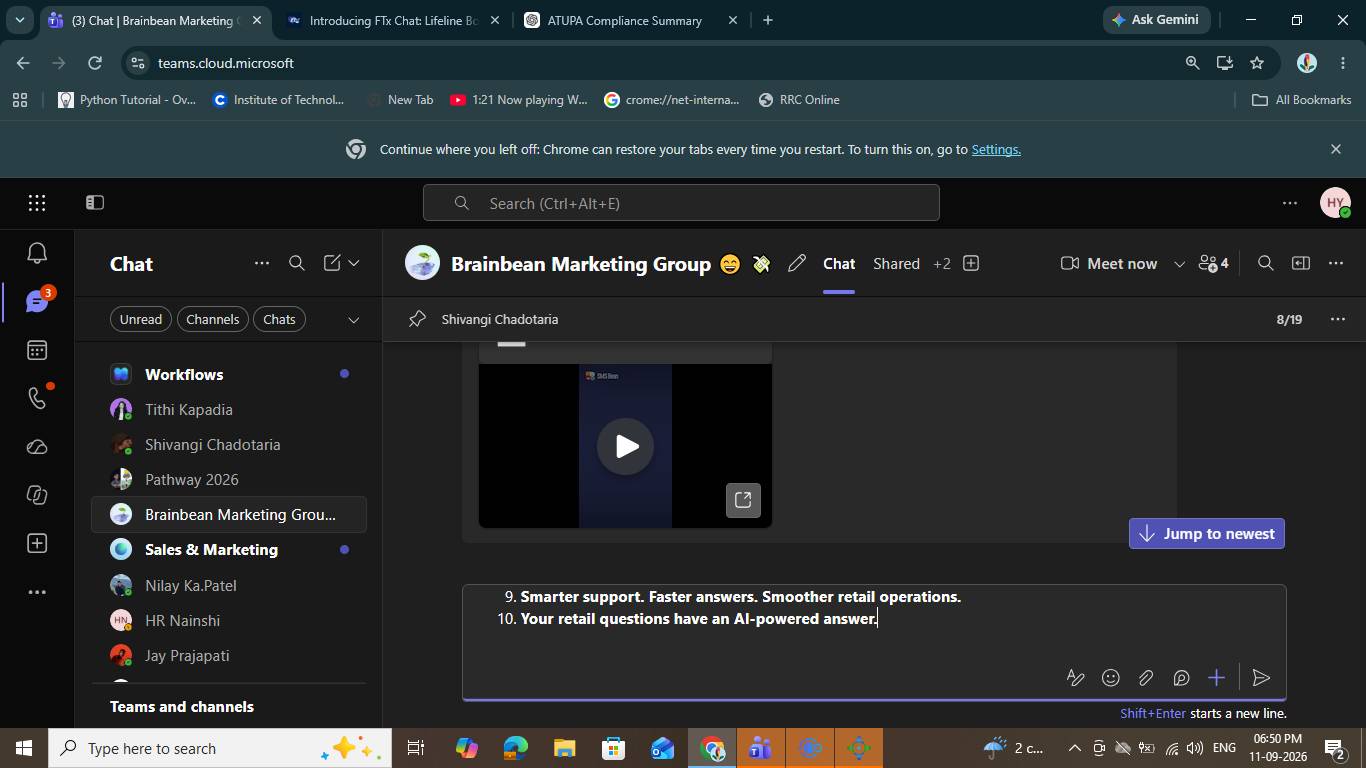Open the Calendar icon in sidebar
Viewport: 1366px width, 768px height.
pos(37,350)
